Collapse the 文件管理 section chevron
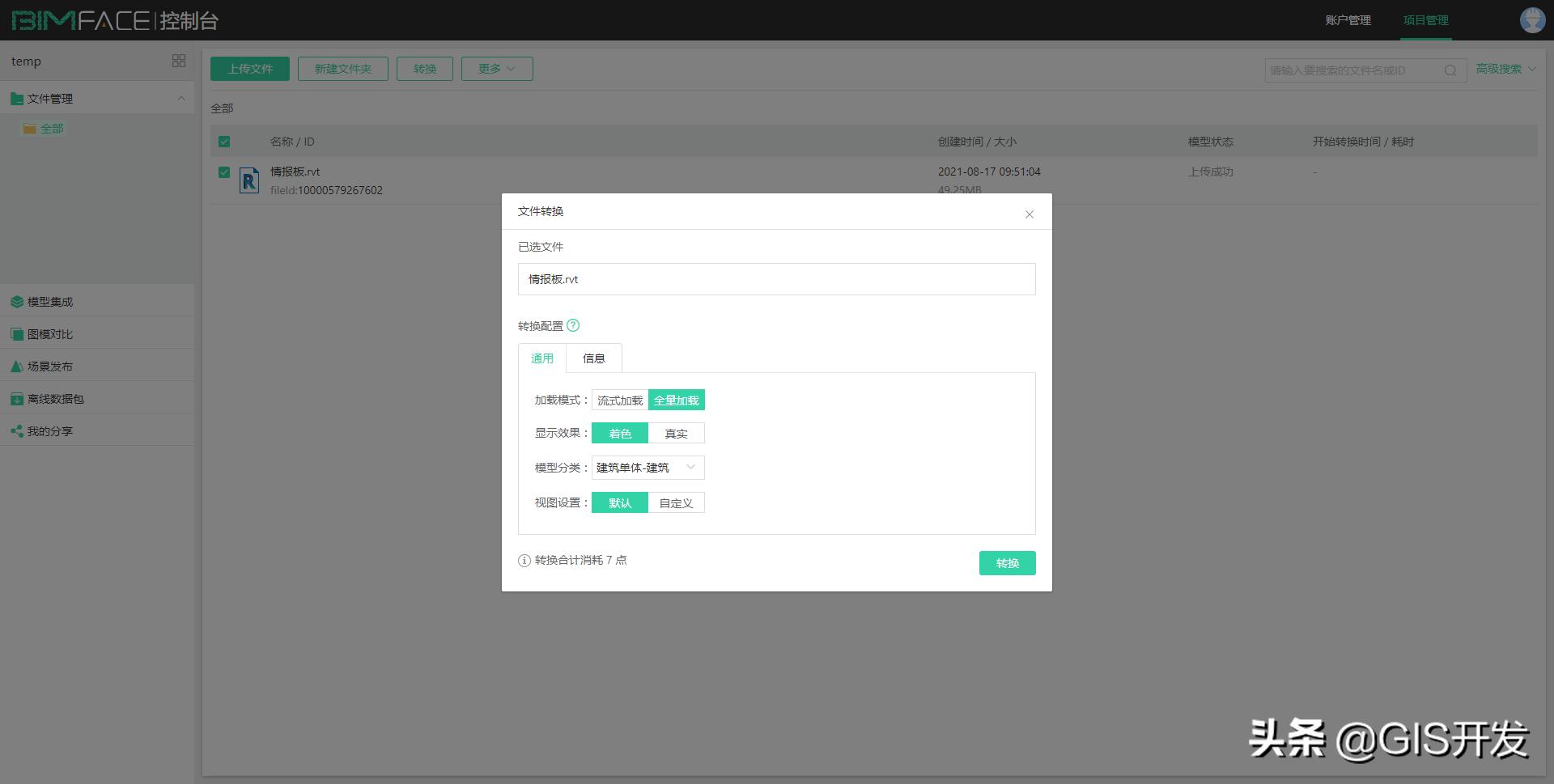This screenshot has height=784, width=1554. 181,99
